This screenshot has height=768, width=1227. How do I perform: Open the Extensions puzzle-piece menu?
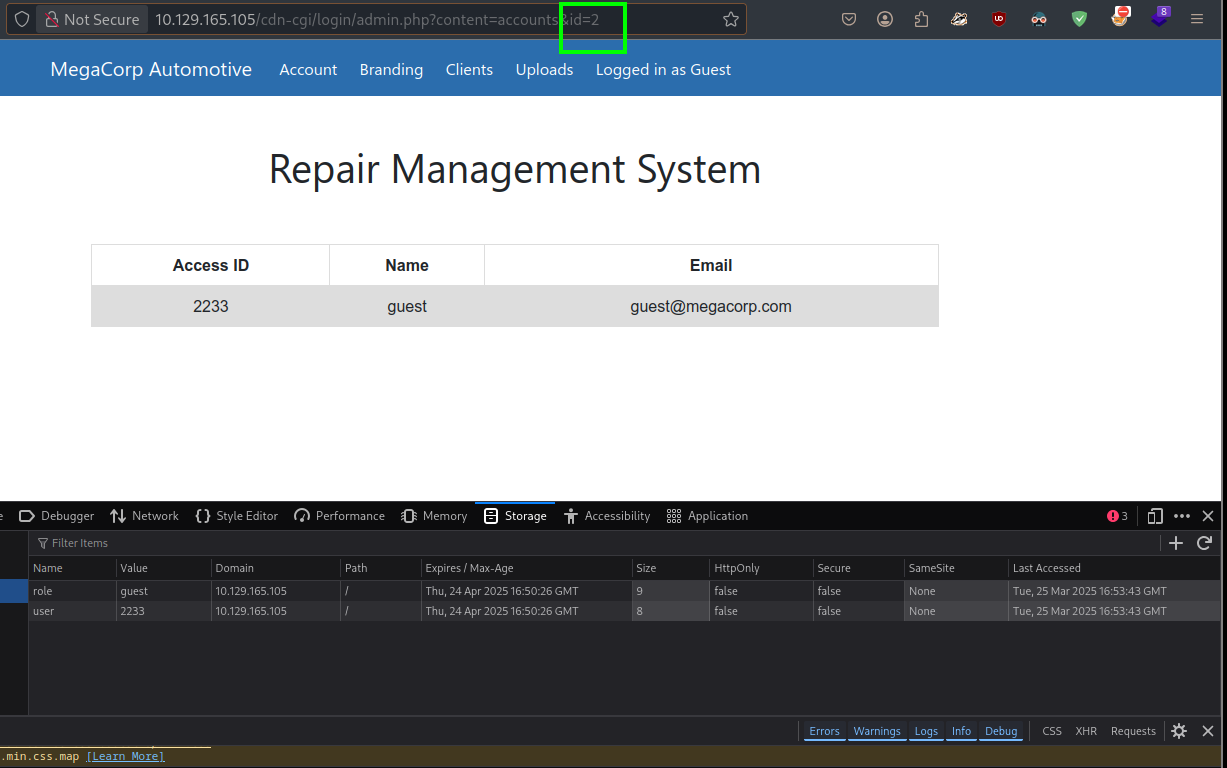(x=921, y=19)
